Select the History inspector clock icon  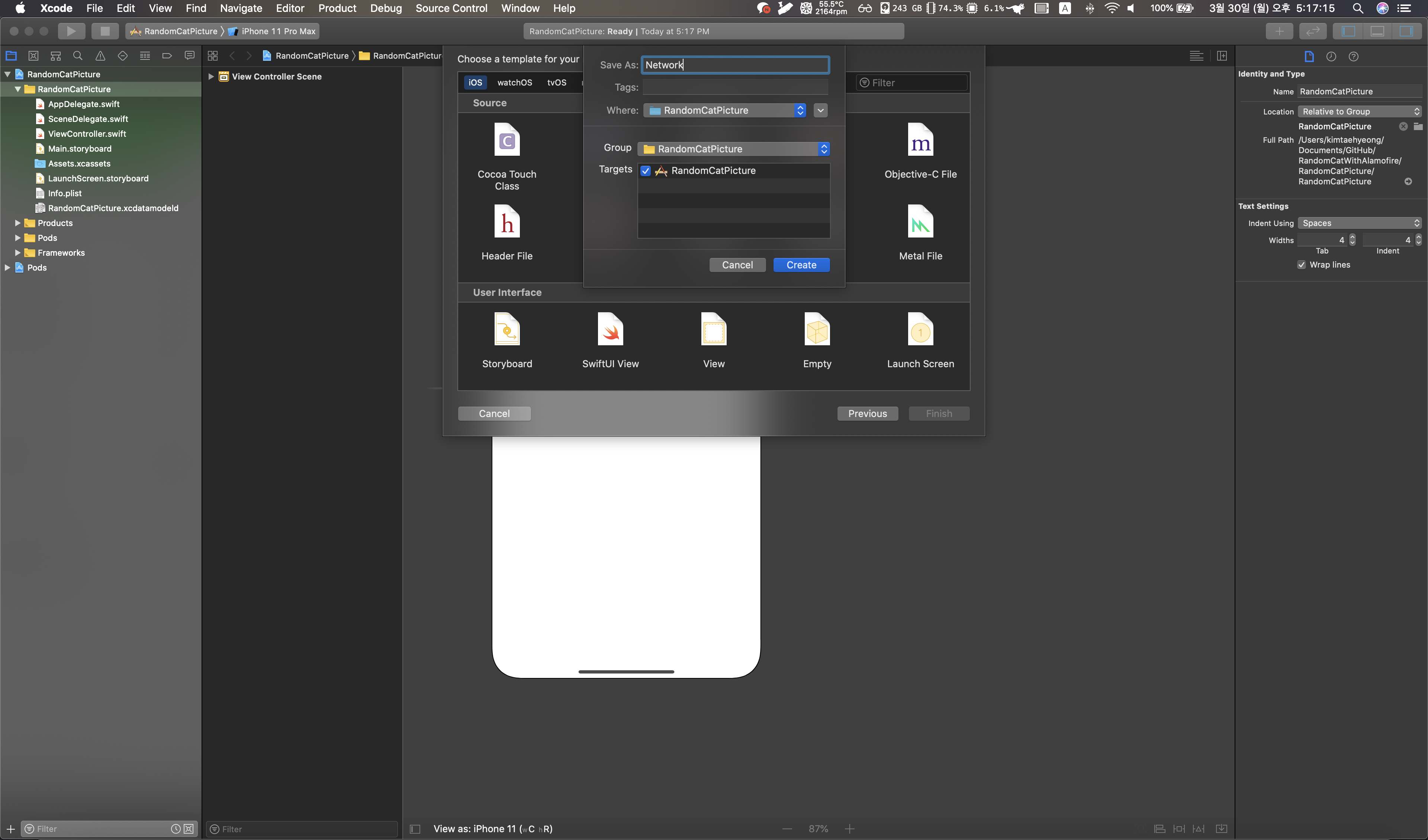(x=1331, y=56)
